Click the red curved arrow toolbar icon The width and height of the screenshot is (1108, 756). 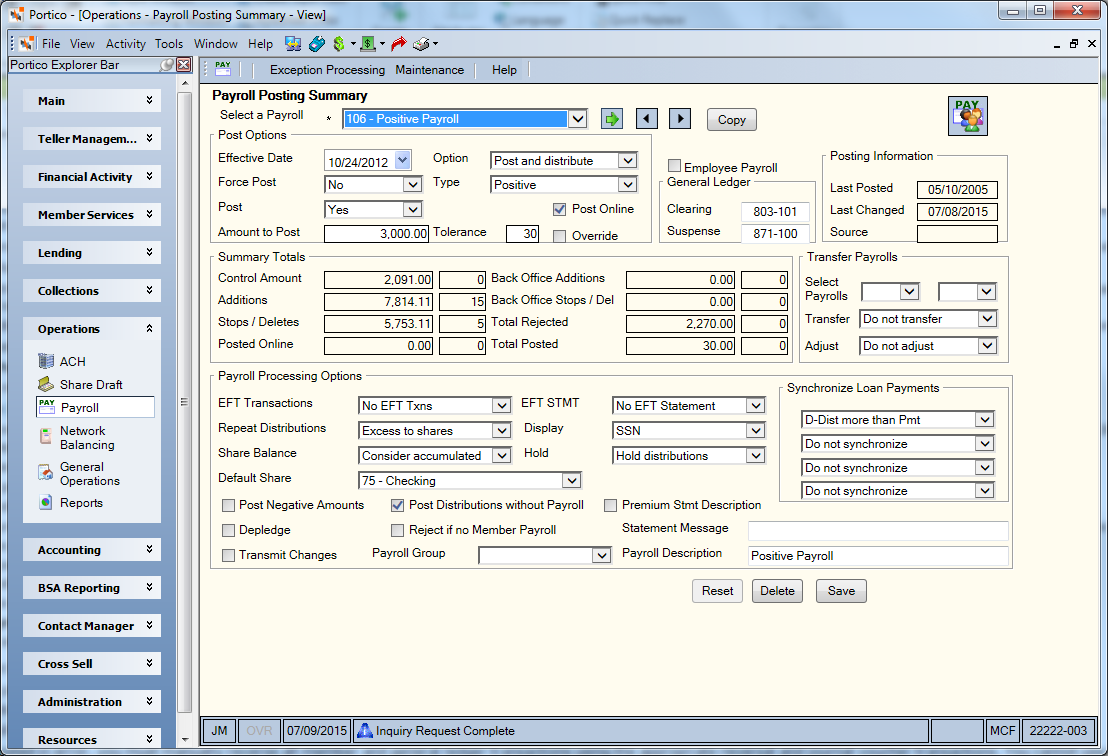pos(399,44)
